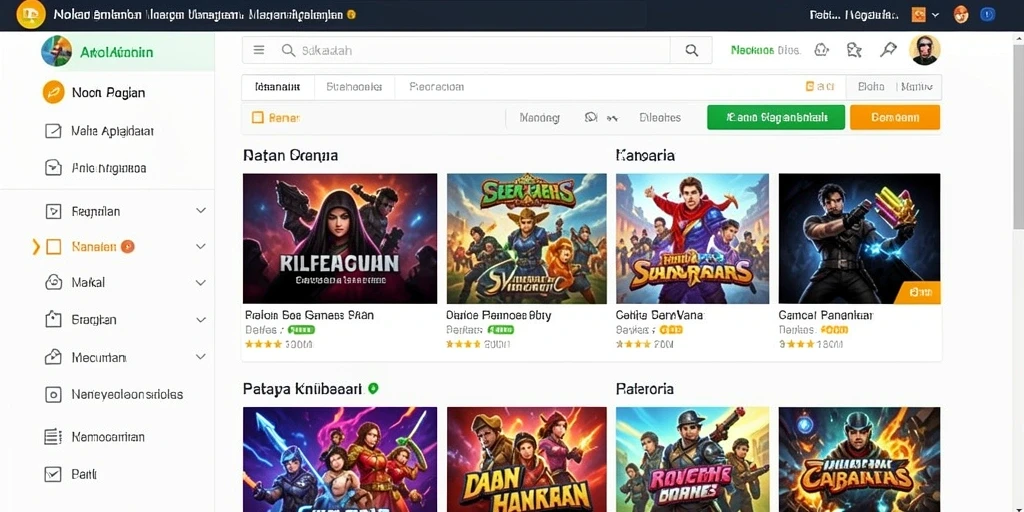The width and height of the screenshot is (1024, 512).
Task: Toggle the Kanaien sidebar checkbox
Action: pyautogui.click(x=54, y=246)
